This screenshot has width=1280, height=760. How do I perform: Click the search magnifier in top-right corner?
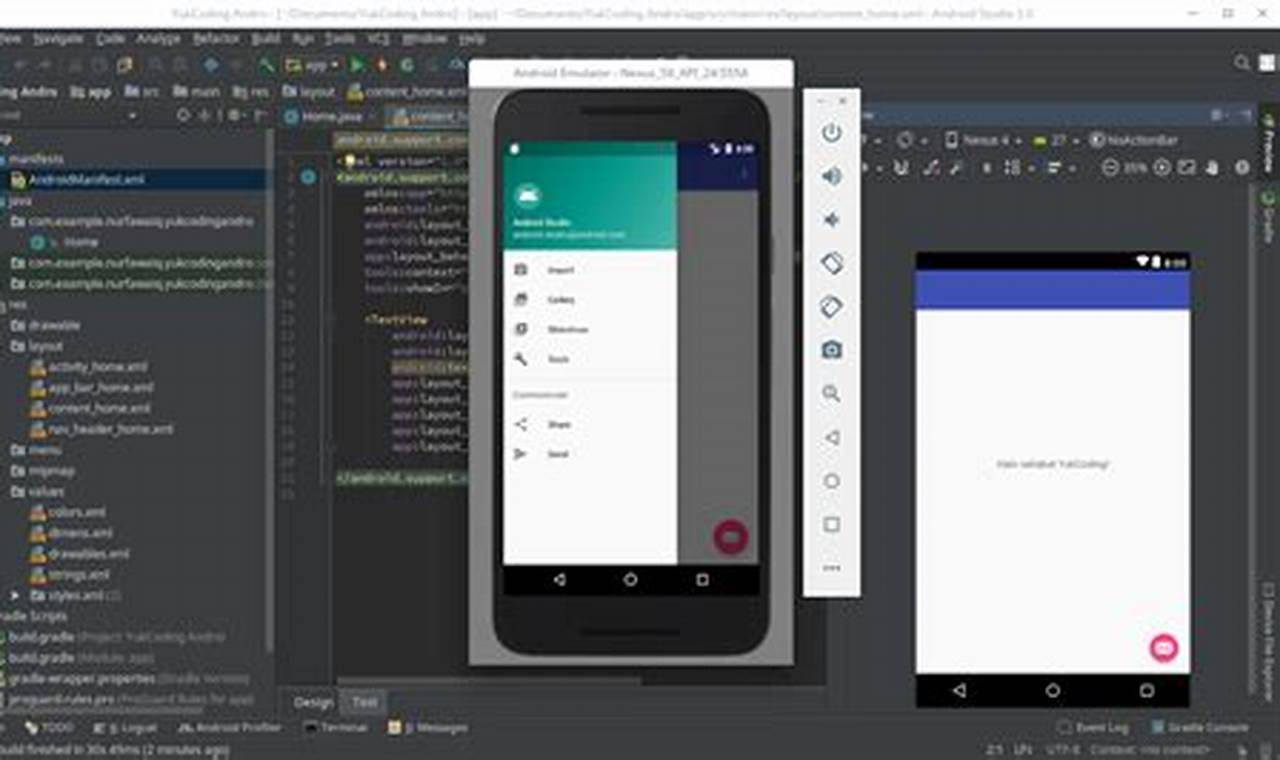(x=1242, y=63)
